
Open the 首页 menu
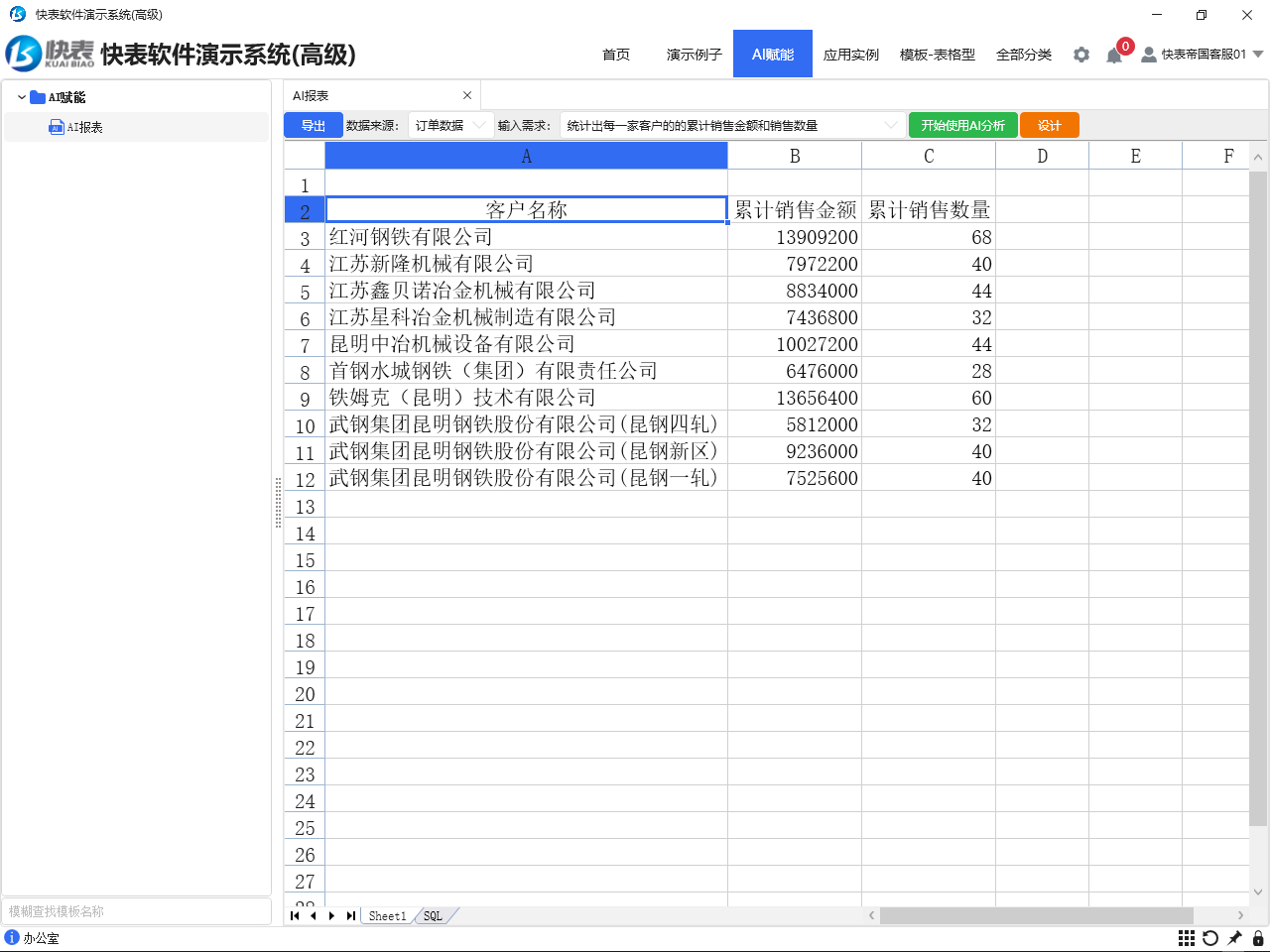pos(616,55)
